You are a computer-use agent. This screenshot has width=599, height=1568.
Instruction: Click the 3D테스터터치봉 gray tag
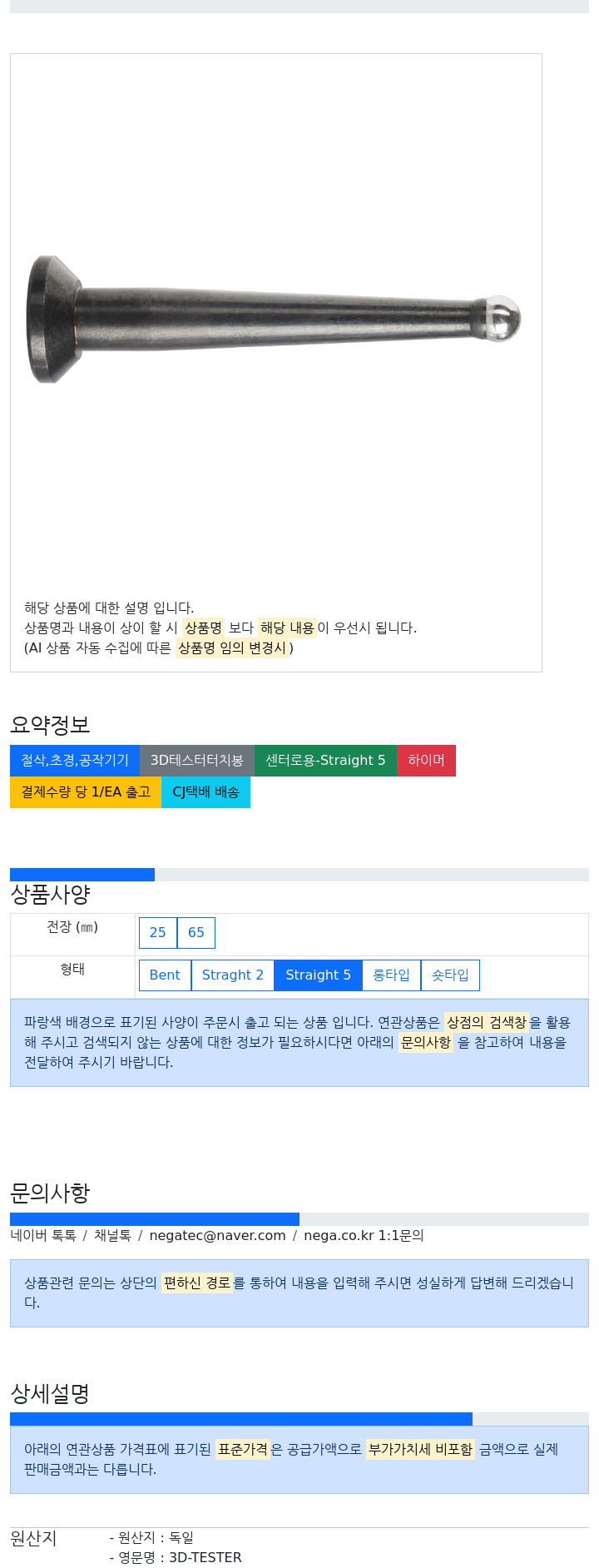197,760
